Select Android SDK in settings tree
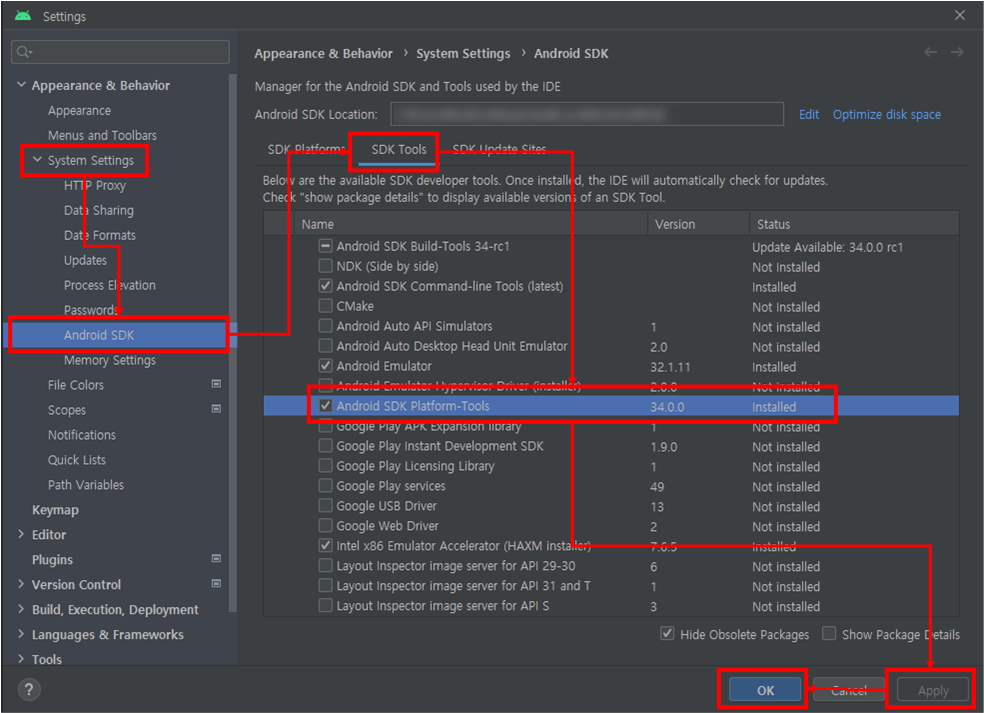This screenshot has height=713, width=984. pyautogui.click(x=119, y=335)
